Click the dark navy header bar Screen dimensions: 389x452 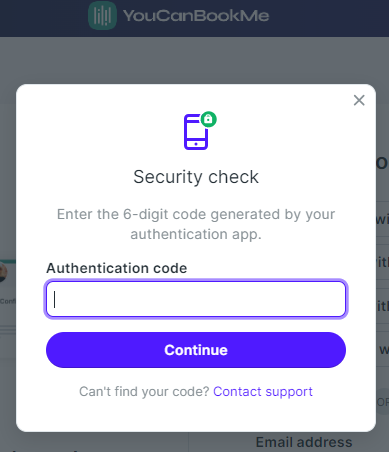[194, 18]
